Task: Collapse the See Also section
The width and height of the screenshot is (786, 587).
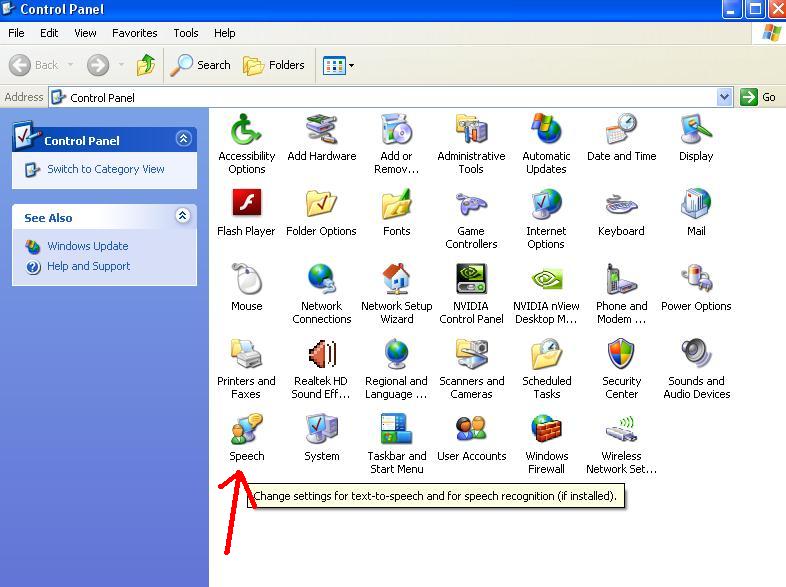Action: click(x=183, y=216)
